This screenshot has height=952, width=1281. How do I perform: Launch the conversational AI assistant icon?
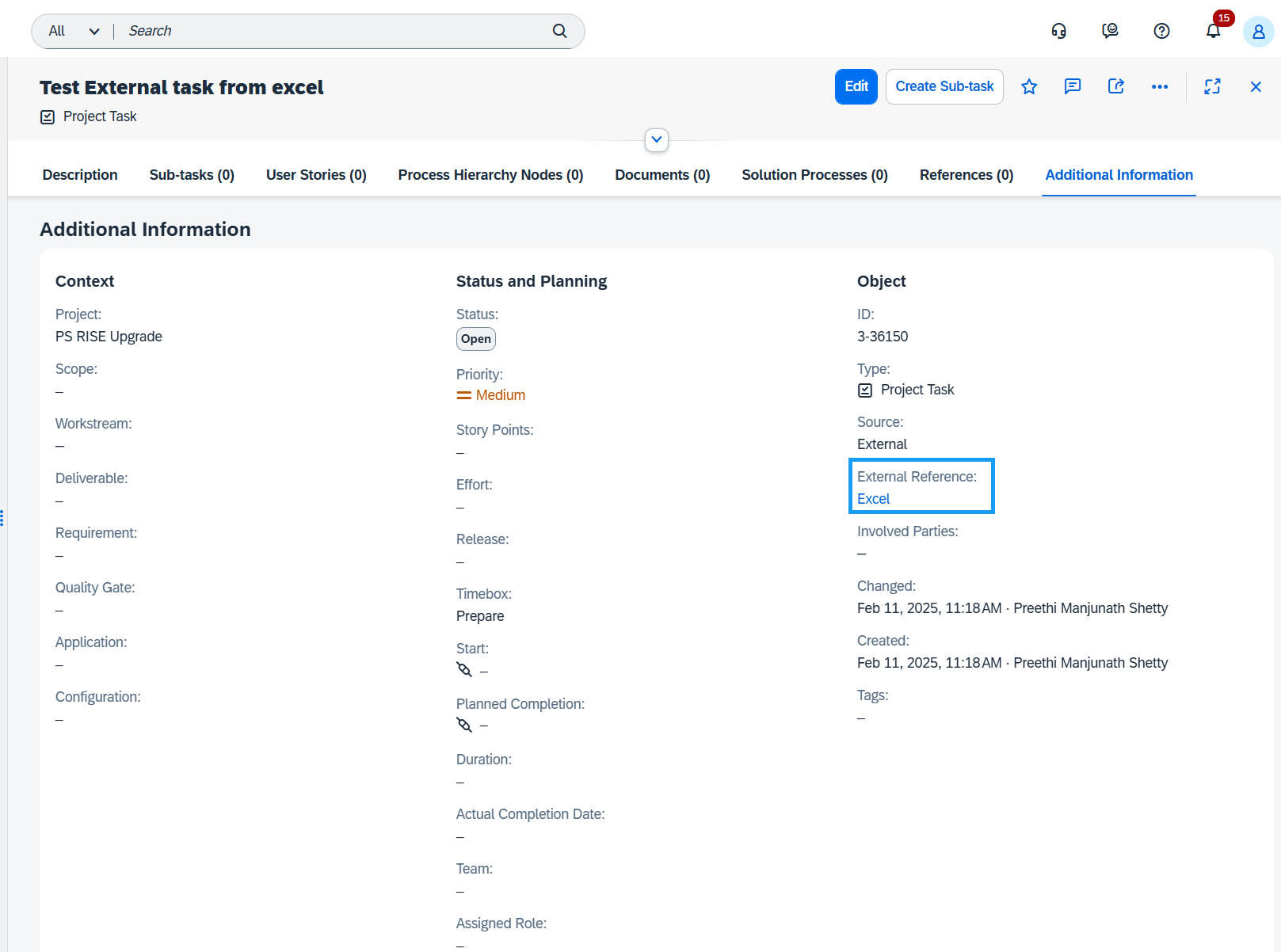[x=1110, y=31]
